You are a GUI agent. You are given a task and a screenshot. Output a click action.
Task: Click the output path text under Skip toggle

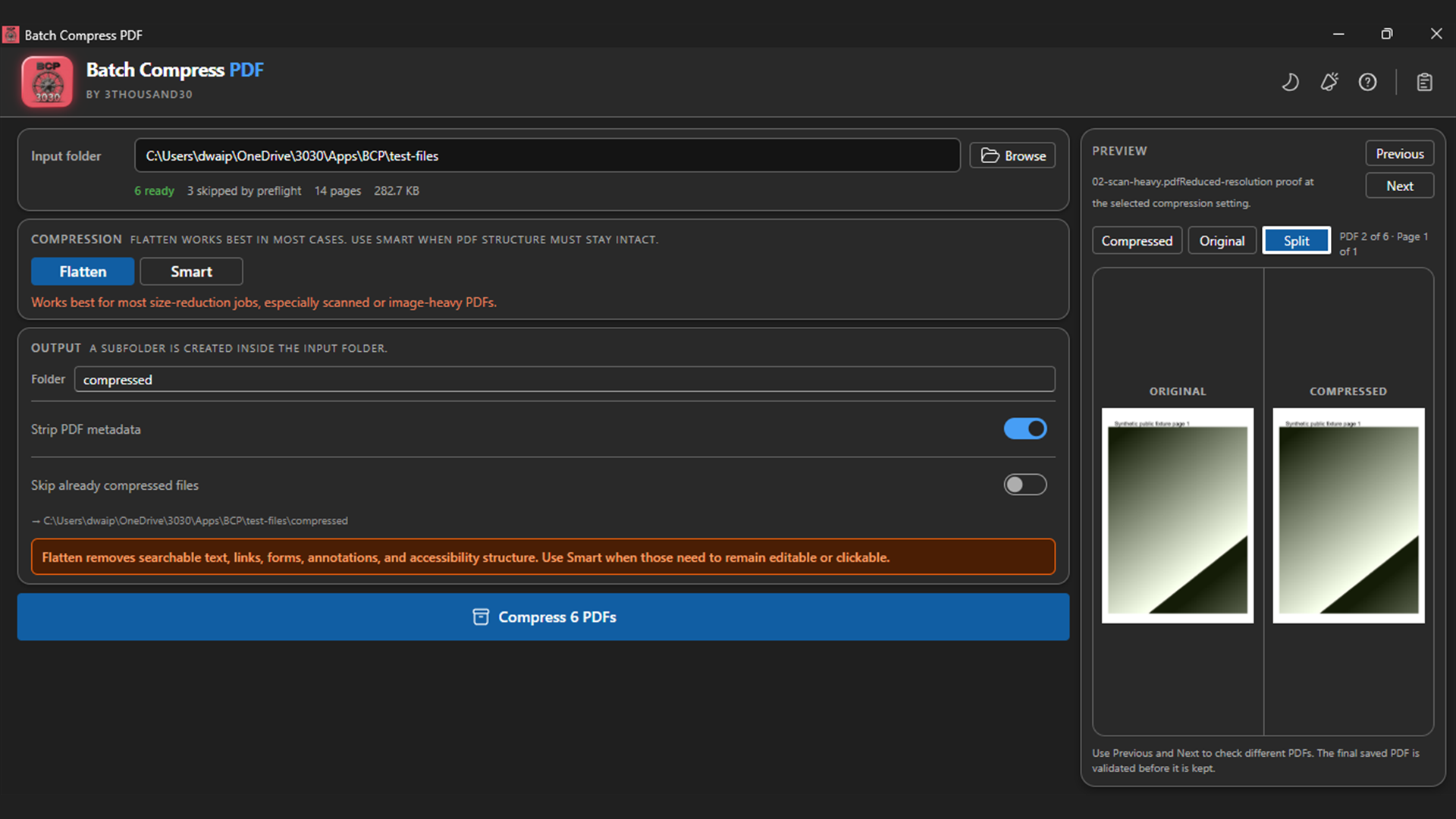[190, 521]
